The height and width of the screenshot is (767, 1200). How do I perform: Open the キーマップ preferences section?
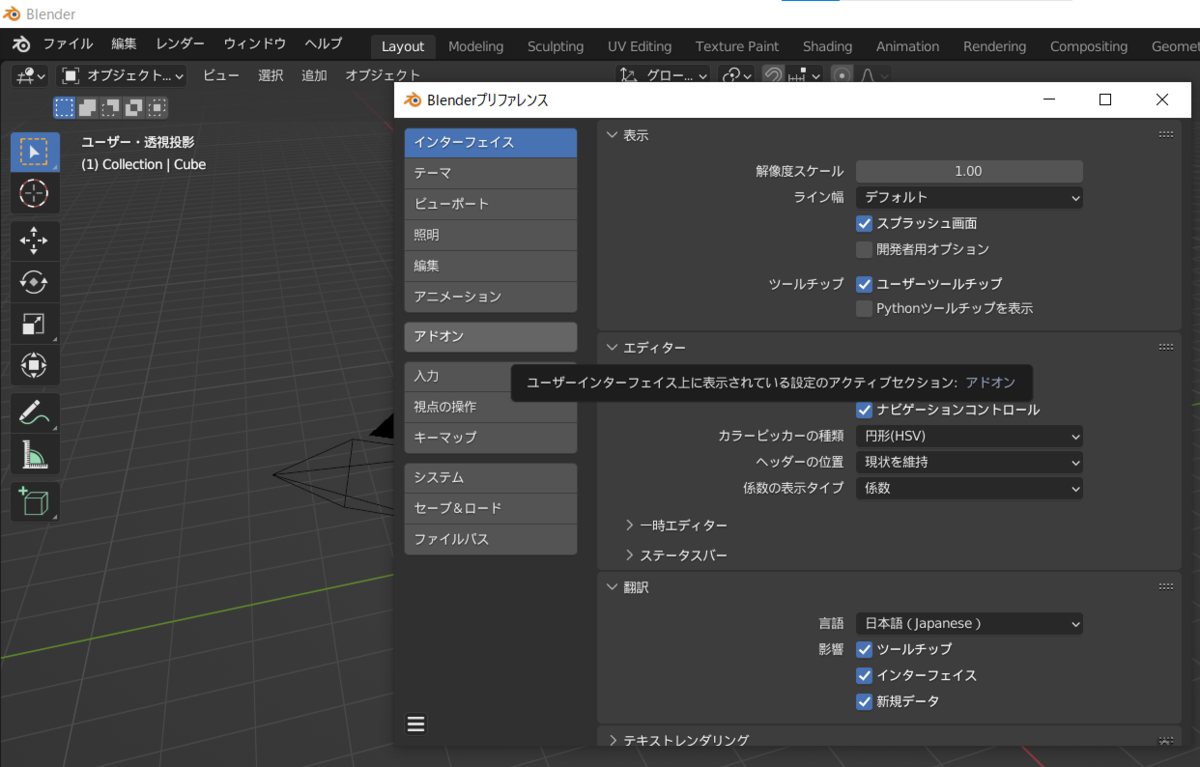point(490,437)
